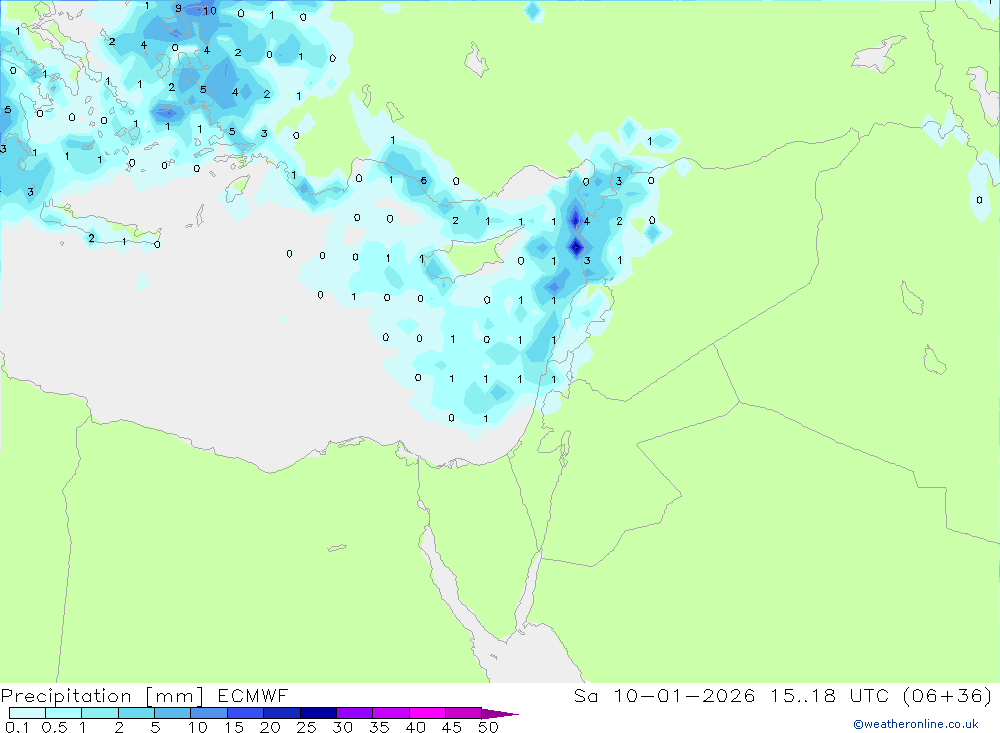Pick the 45–50 mm legend color box
The height and width of the screenshot is (733, 1000).
(x=464, y=713)
